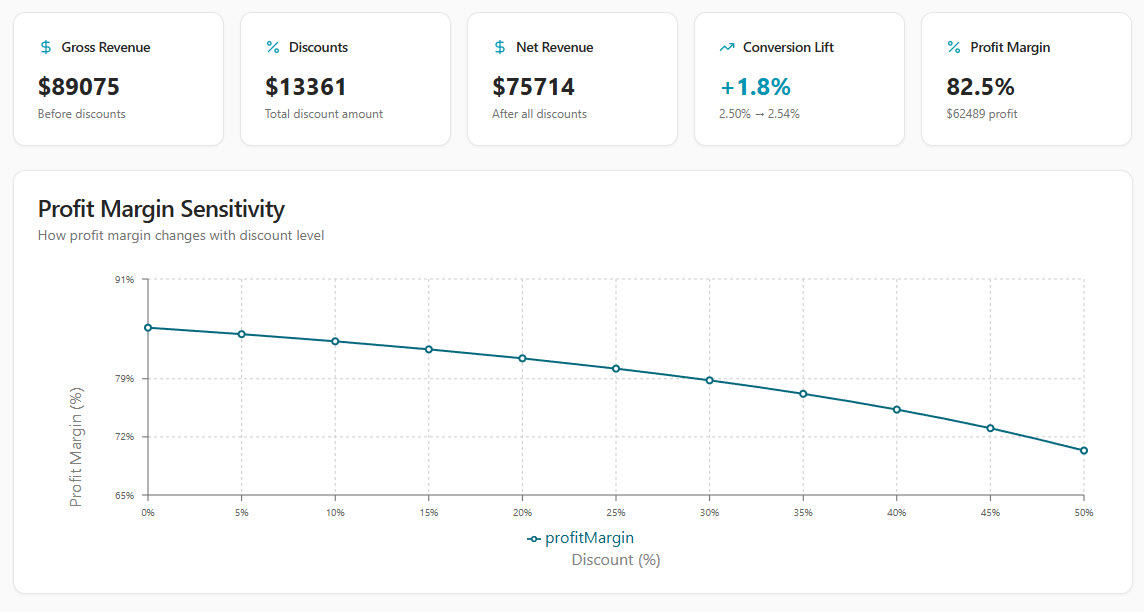Click the chart data point at 50% discount

(x=1084, y=450)
